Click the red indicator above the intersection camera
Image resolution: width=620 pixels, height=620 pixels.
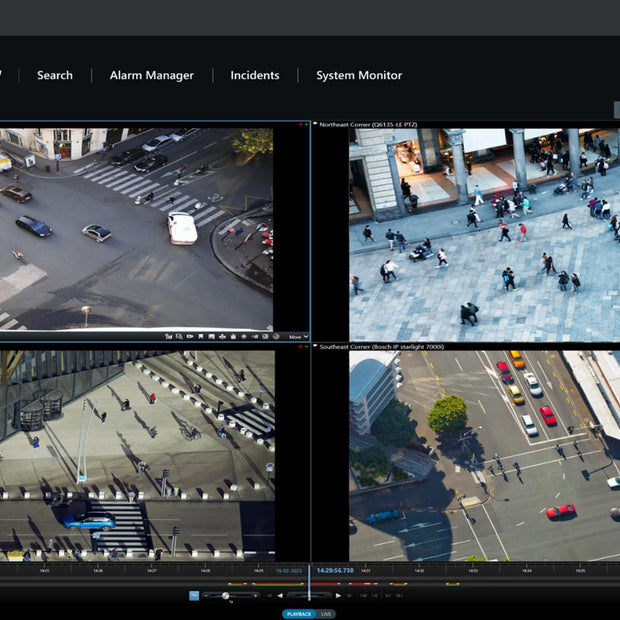(301, 125)
